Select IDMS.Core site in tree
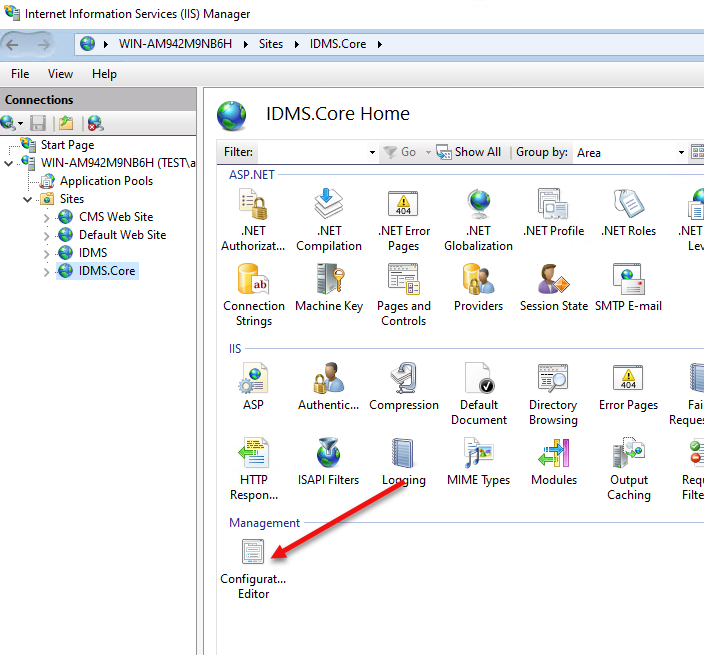Screen dimensions: 704x655 (107, 271)
